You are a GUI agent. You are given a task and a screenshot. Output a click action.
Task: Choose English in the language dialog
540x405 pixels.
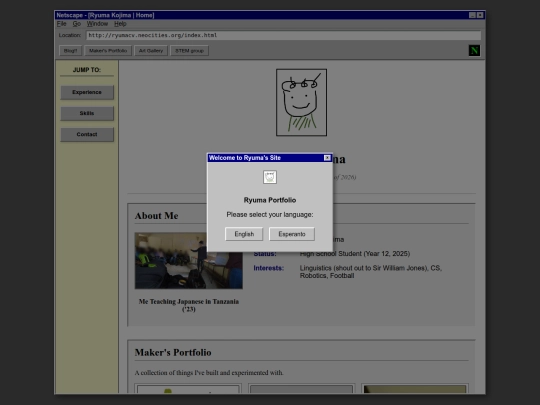point(244,234)
